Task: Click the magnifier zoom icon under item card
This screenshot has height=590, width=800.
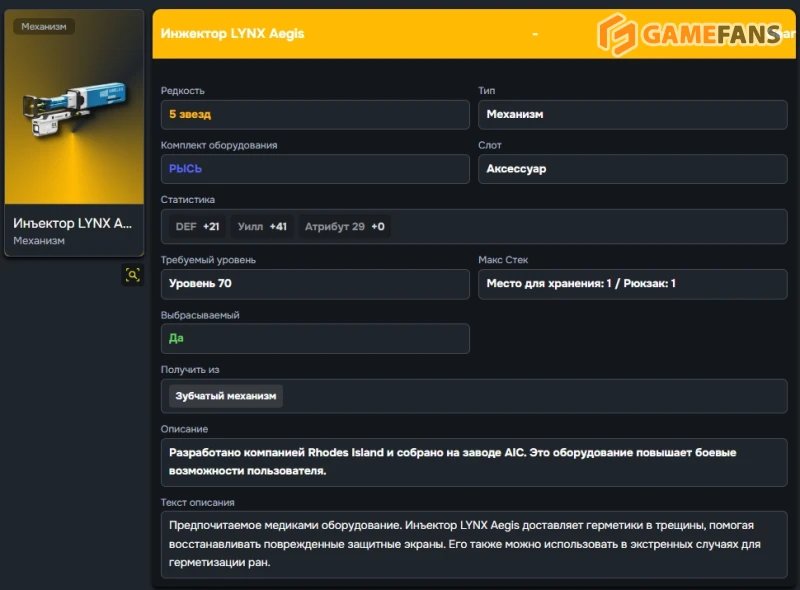Action: [x=132, y=274]
